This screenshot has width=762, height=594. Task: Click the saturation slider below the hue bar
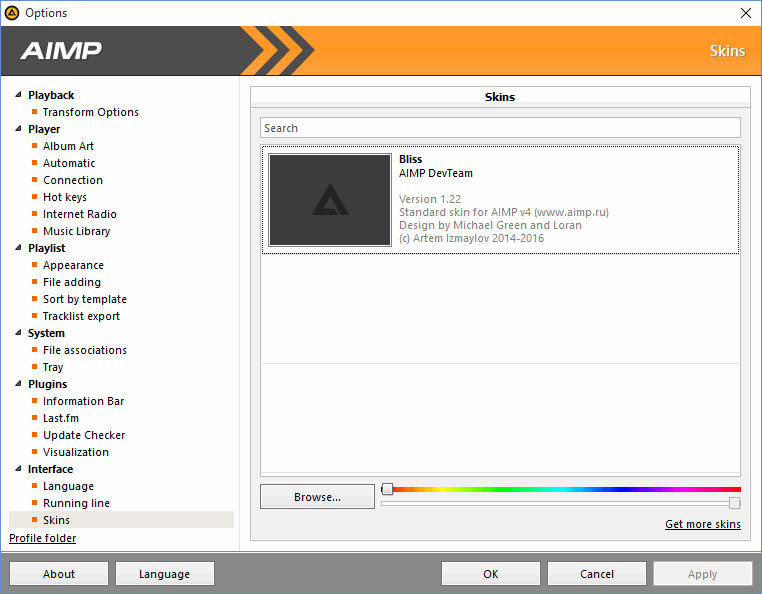tap(560, 503)
